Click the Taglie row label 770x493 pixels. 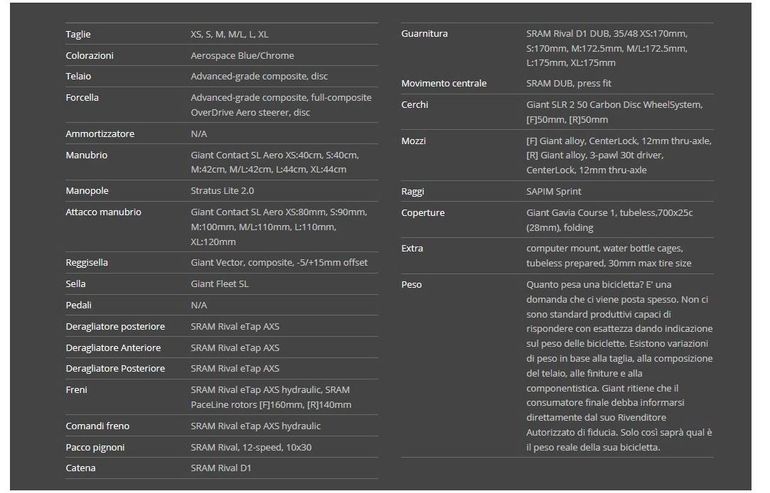[78, 34]
